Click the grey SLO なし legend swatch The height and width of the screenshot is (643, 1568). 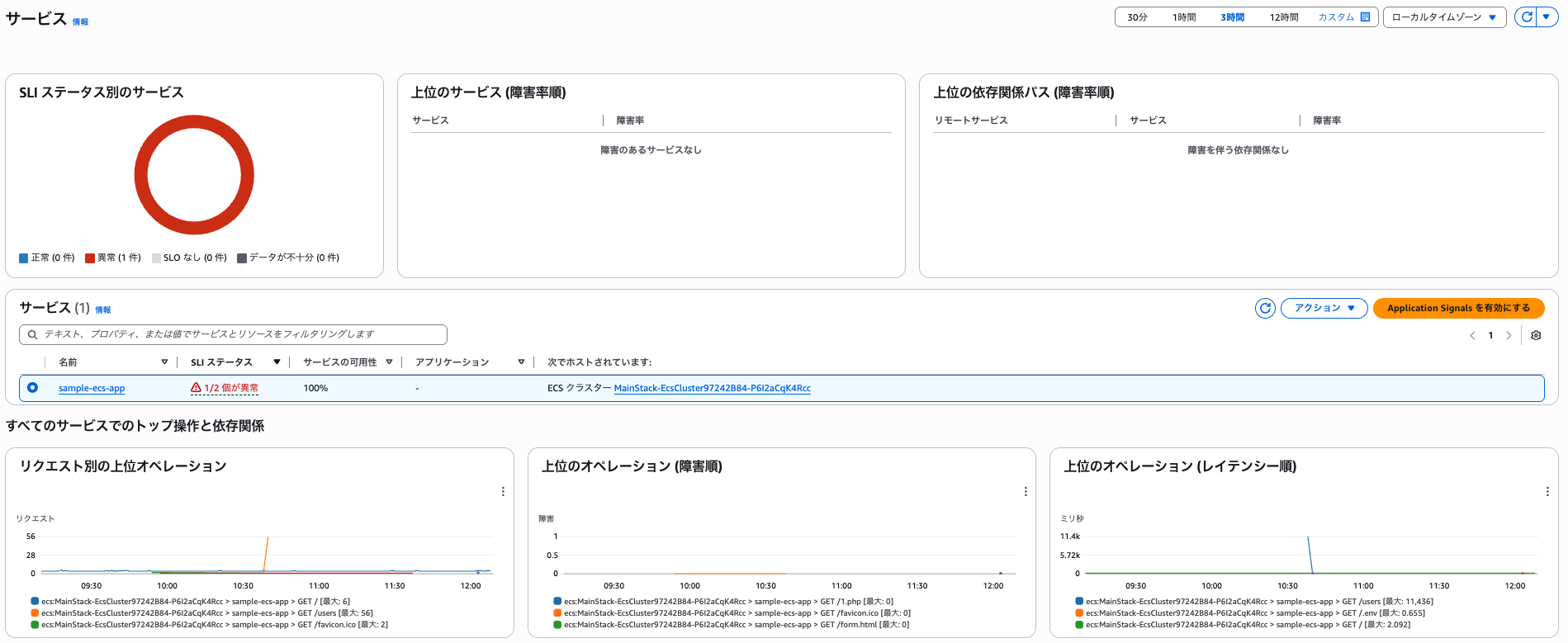coord(157,258)
